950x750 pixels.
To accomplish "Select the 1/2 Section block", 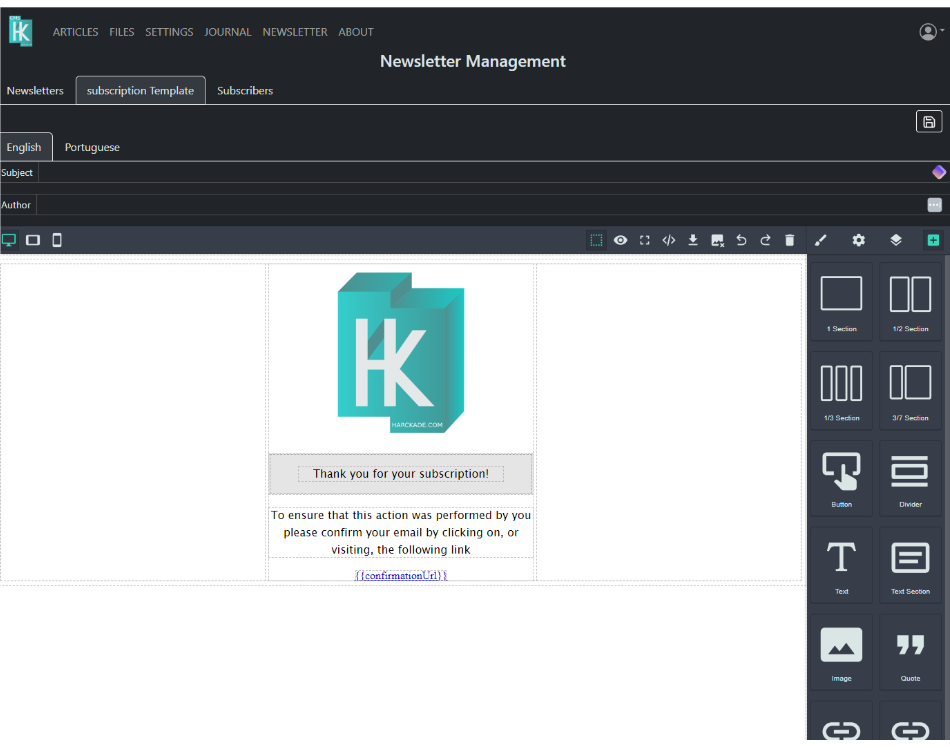I will click(910, 302).
